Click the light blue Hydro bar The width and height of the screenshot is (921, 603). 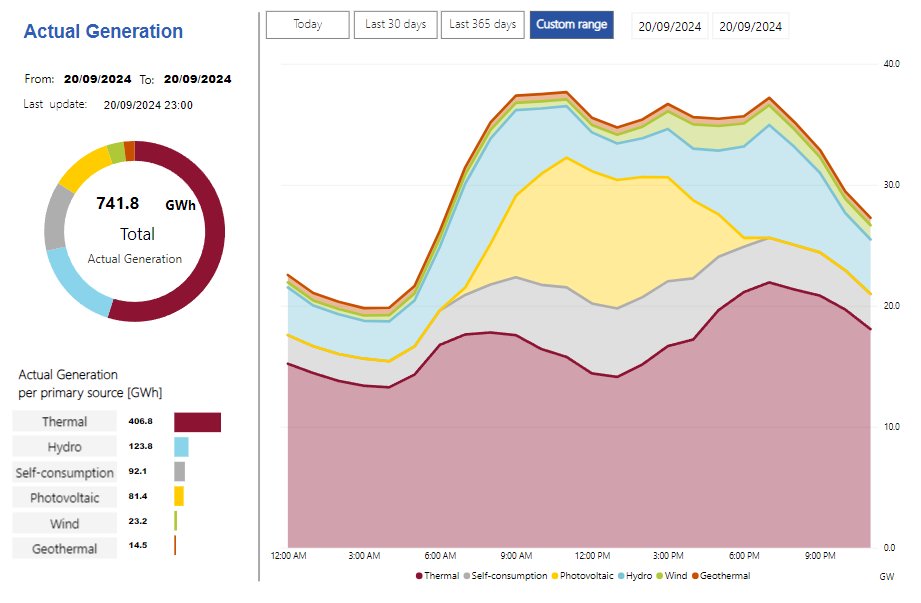point(181,447)
